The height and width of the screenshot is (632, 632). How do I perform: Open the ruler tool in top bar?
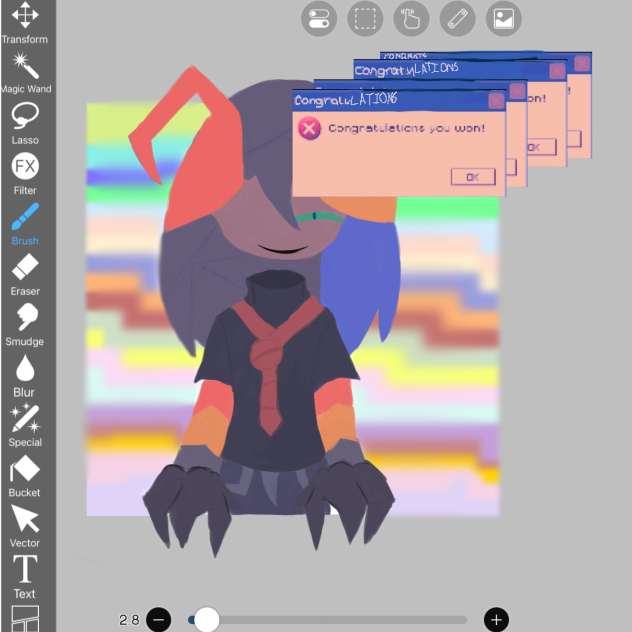pyautogui.click(x=457, y=18)
